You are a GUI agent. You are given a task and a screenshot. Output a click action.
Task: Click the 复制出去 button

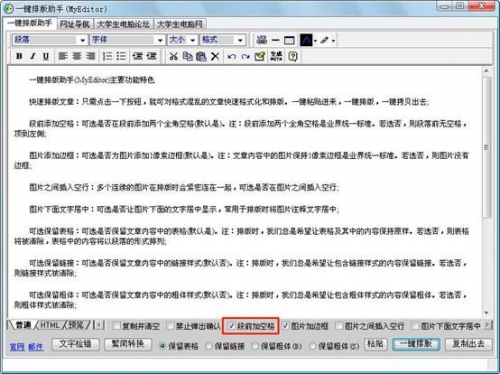pos(468,344)
